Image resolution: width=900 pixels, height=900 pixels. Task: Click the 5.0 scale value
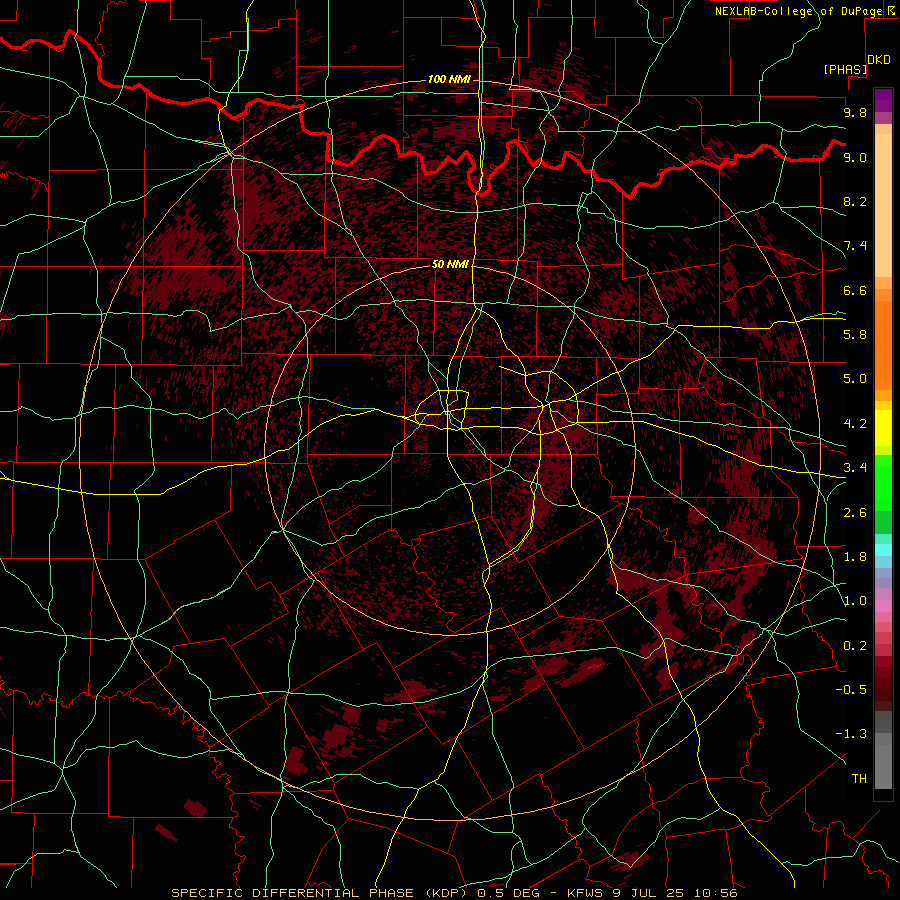pos(855,379)
